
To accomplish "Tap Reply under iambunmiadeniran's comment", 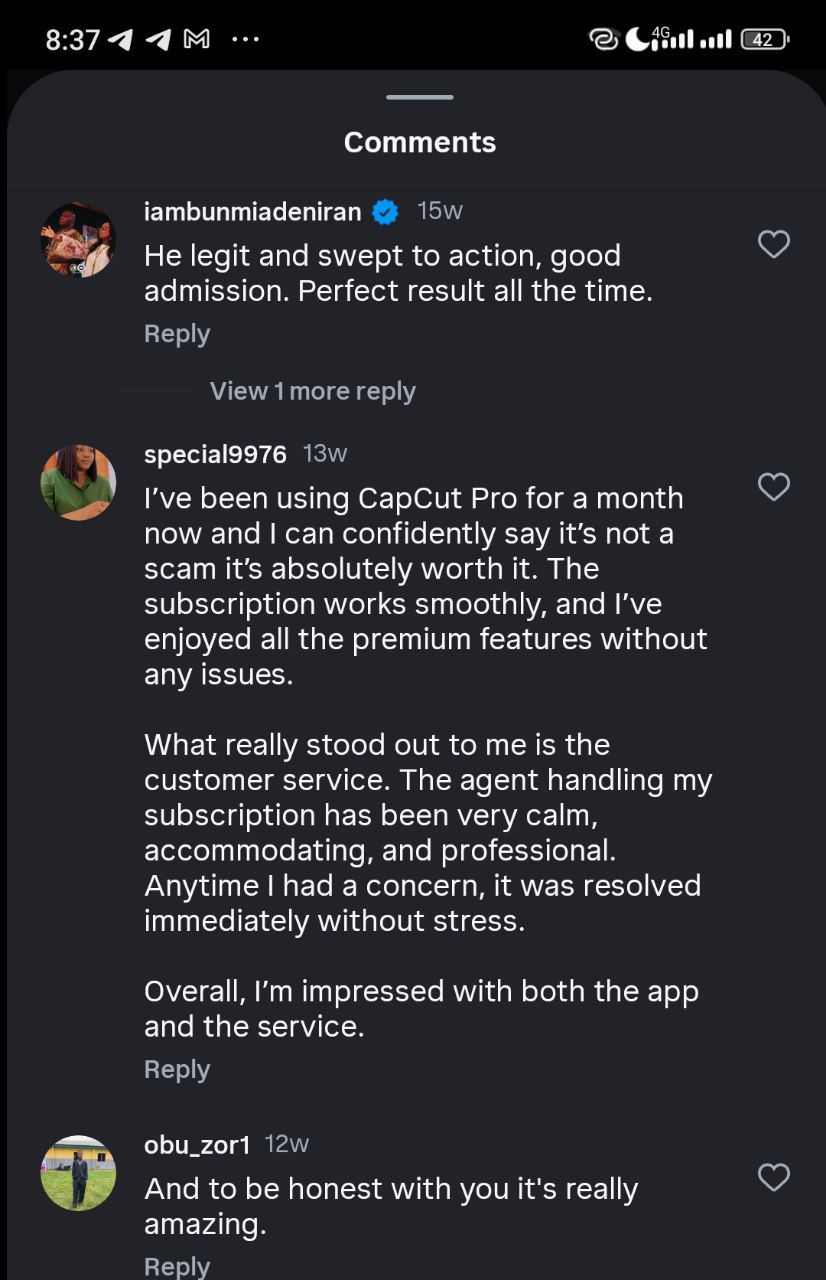I will pyautogui.click(x=176, y=333).
